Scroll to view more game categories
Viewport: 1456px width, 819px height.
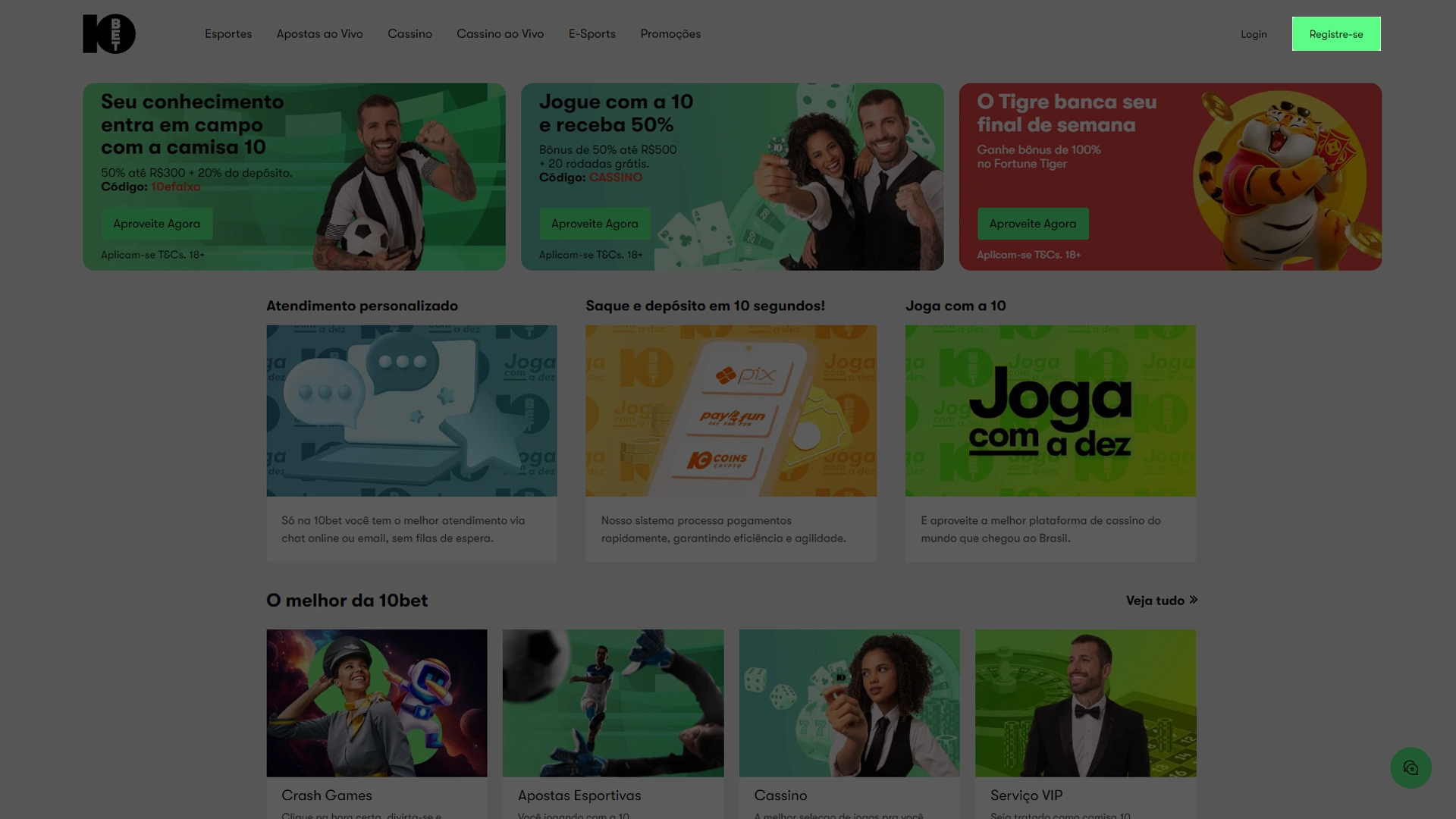[1162, 600]
